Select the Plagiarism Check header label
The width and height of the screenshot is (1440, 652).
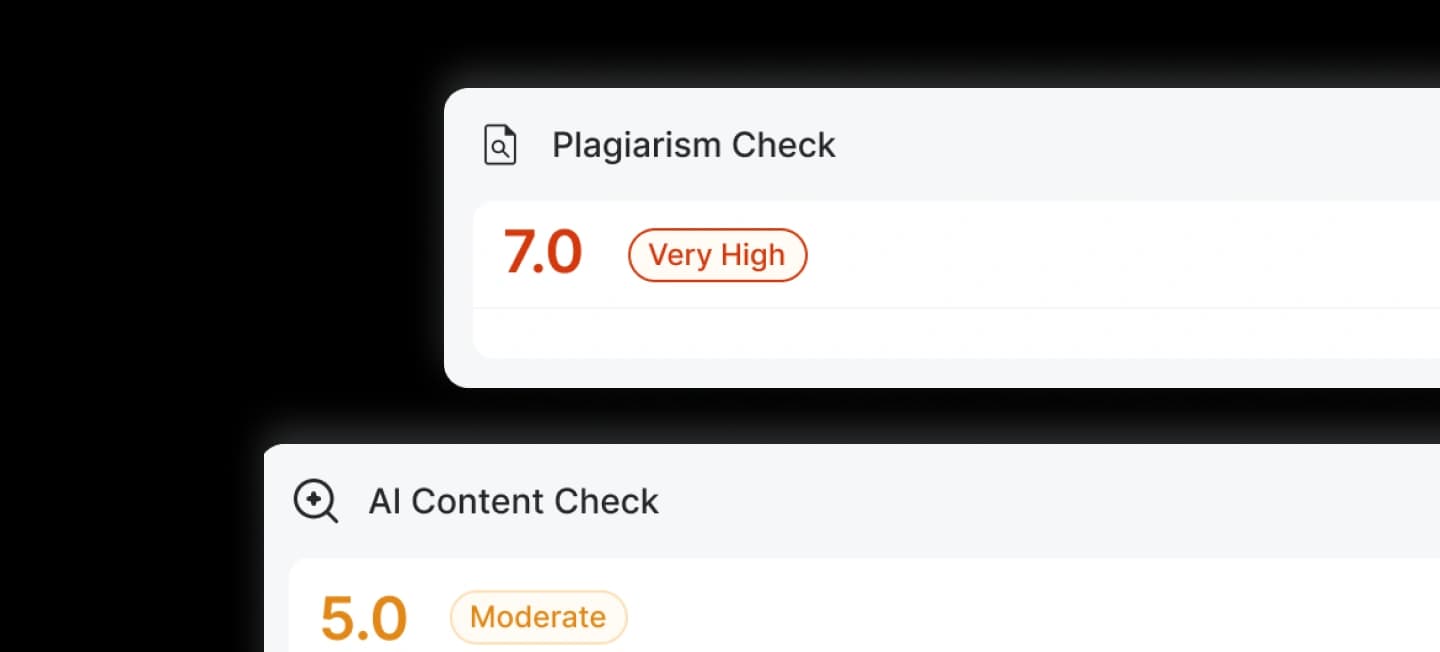(694, 144)
